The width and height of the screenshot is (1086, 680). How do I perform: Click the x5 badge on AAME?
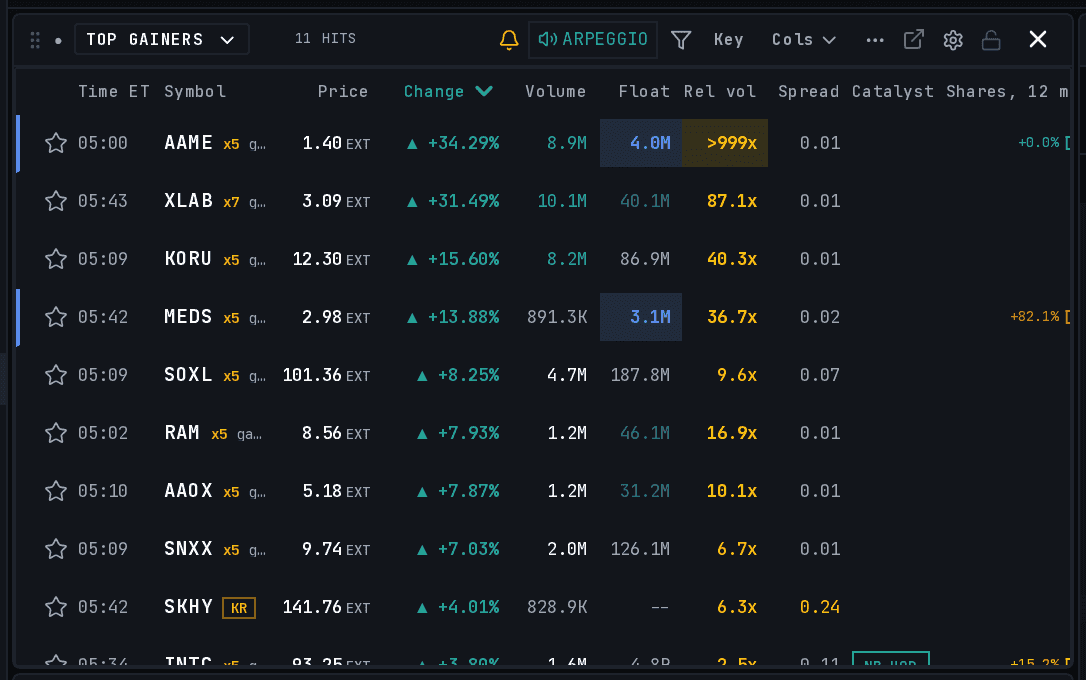pos(231,144)
